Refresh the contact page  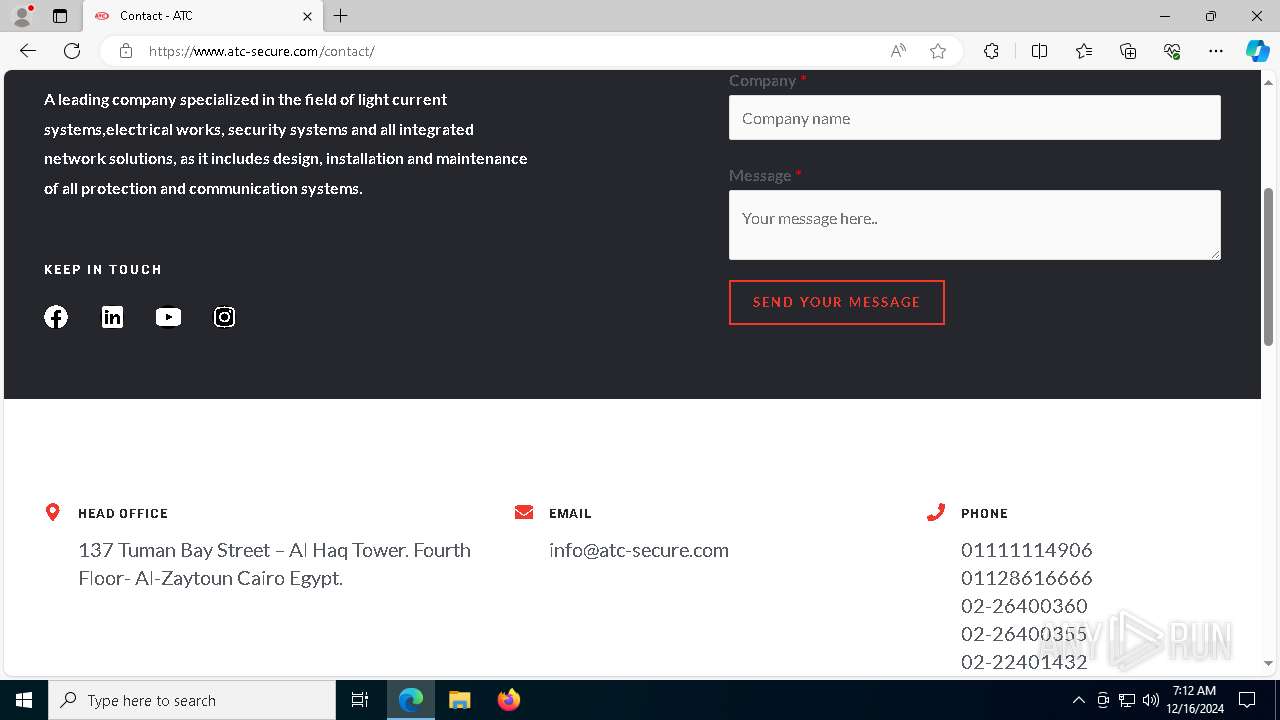coord(72,51)
